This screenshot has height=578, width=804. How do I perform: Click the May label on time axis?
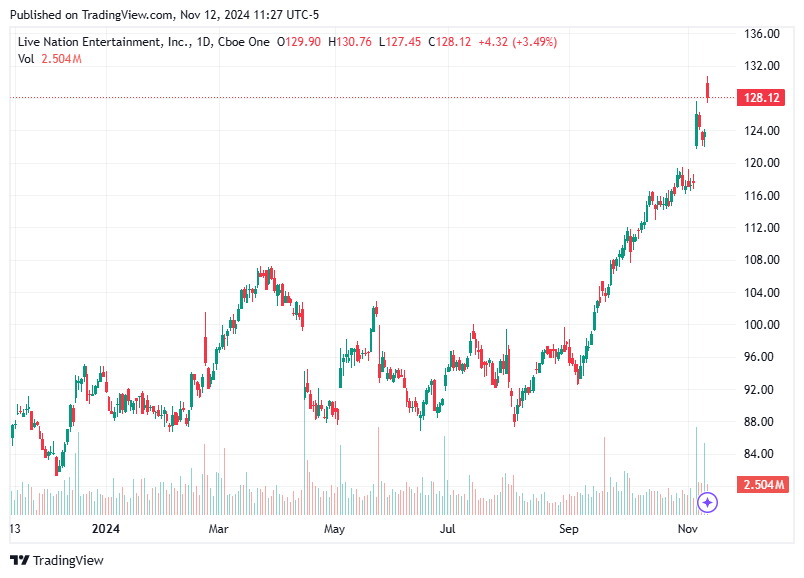pyautogui.click(x=334, y=529)
